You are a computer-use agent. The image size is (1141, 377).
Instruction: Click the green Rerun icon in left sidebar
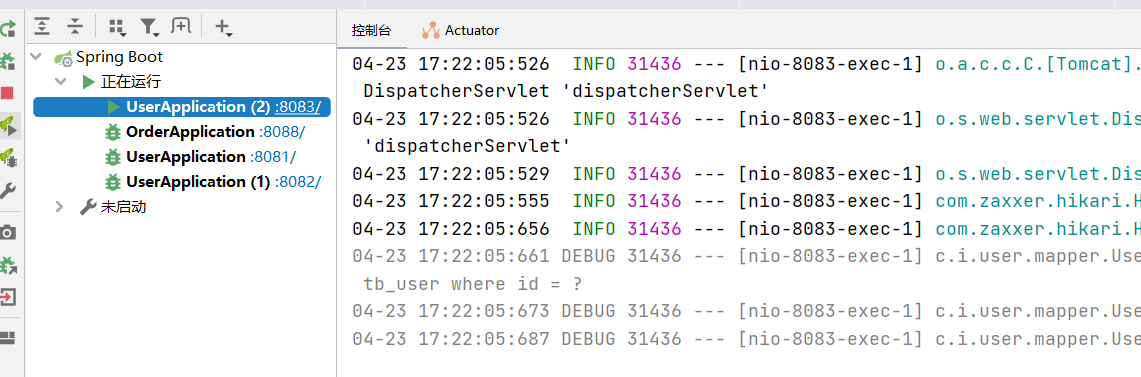tap(8, 29)
